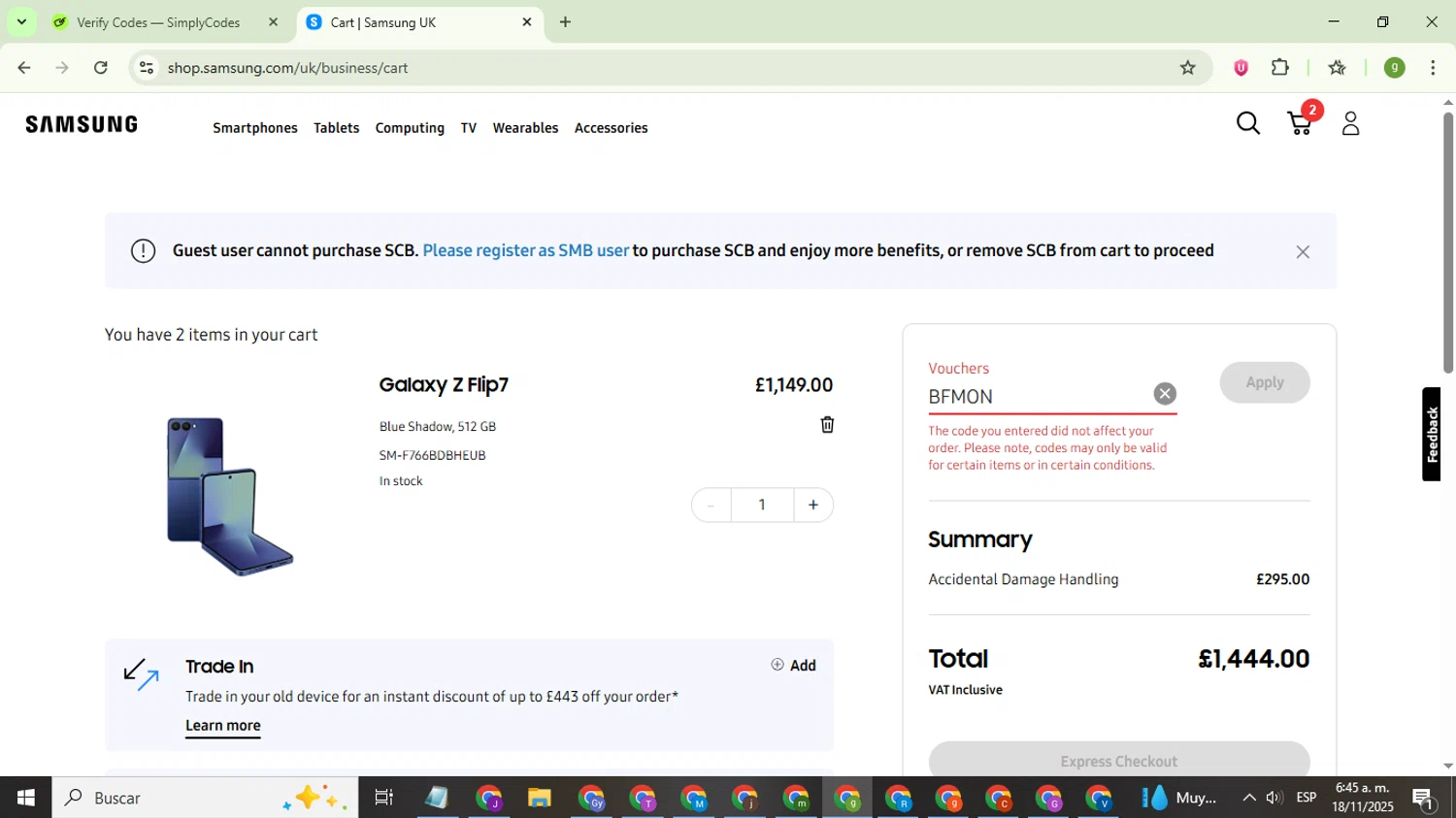Click the Express Checkout button
1456x818 pixels.
tap(1119, 761)
